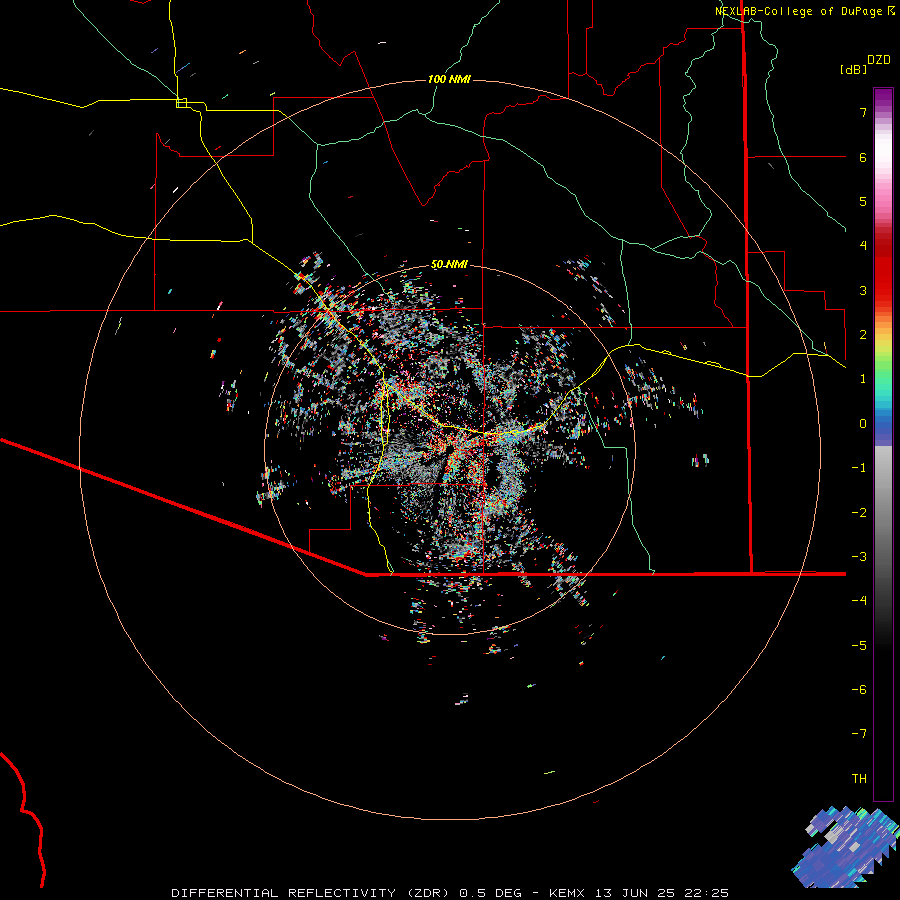The image size is (900, 900).
Task: Click the KEMX station identifier in the caption
Action: tap(567, 893)
